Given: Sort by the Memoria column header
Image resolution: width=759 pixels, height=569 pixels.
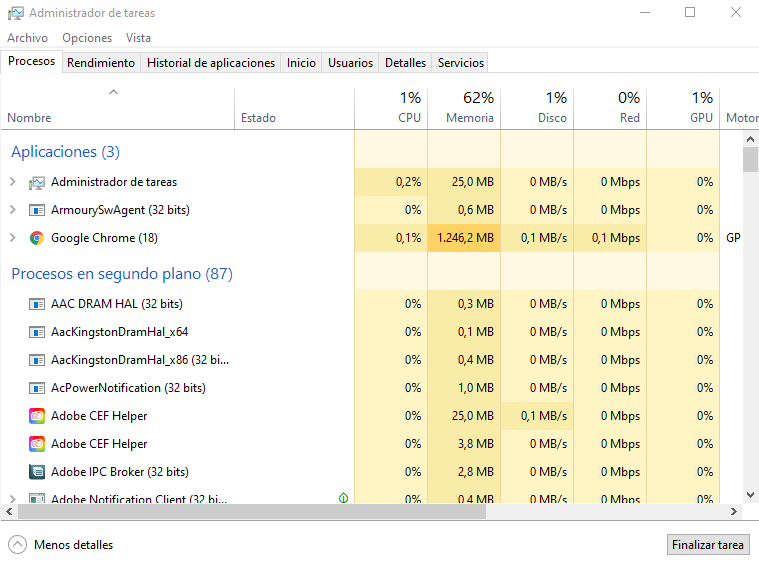Looking at the screenshot, I should [x=464, y=108].
